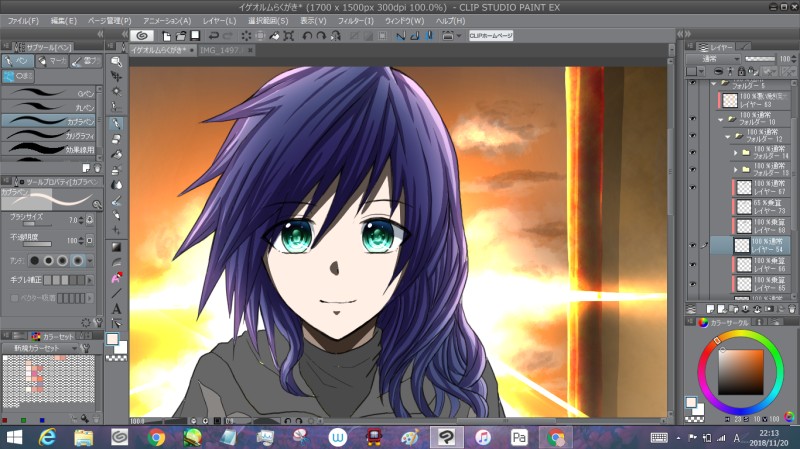Increase brush size with the stepper arrows
Viewport: 800px width, 449px height.
pos(81,218)
